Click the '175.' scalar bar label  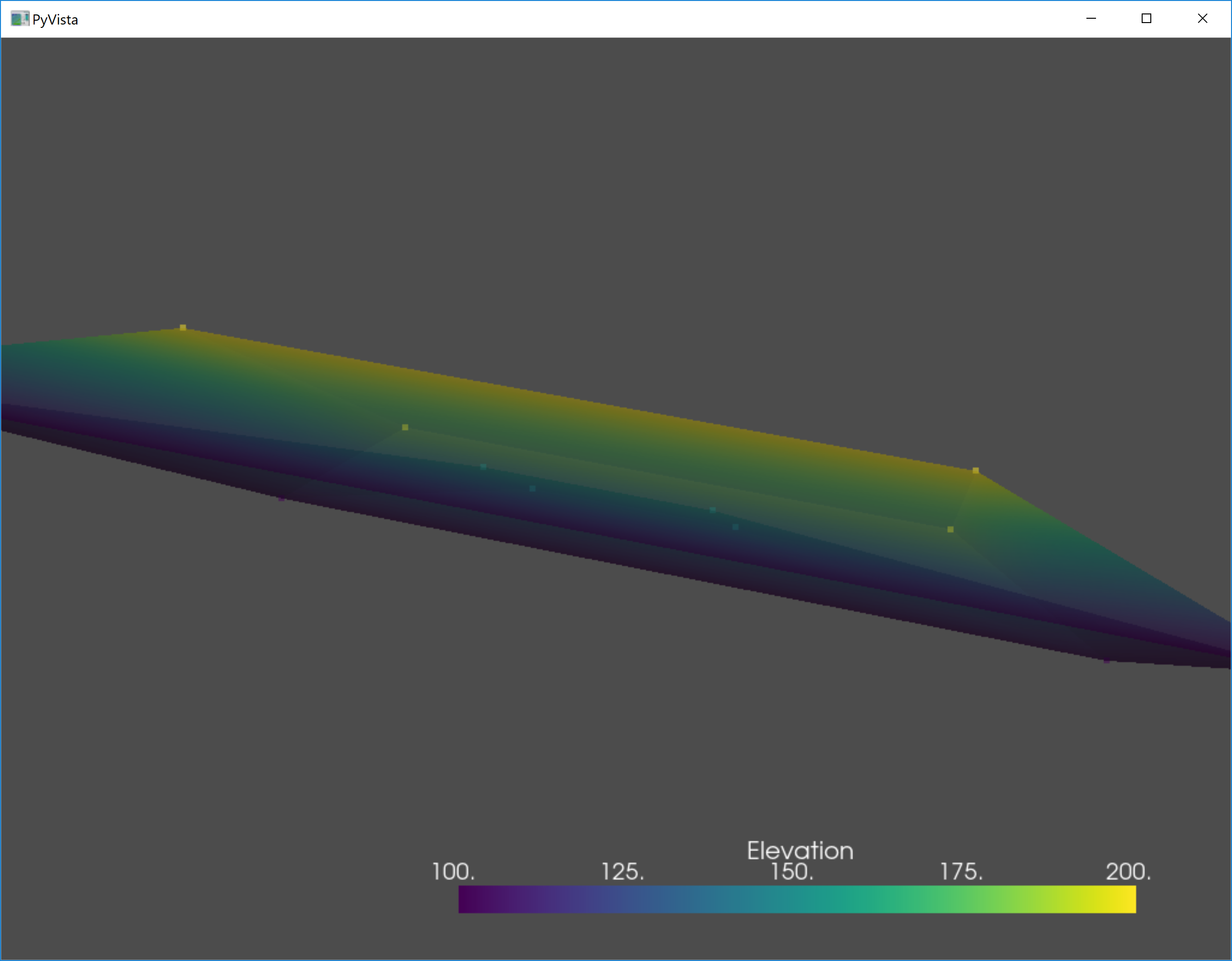coord(961,872)
